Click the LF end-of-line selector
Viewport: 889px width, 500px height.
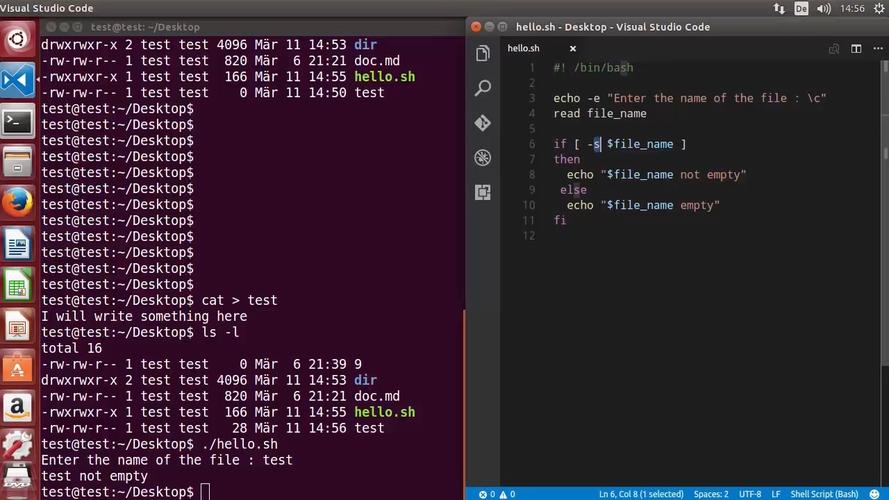coord(776,494)
